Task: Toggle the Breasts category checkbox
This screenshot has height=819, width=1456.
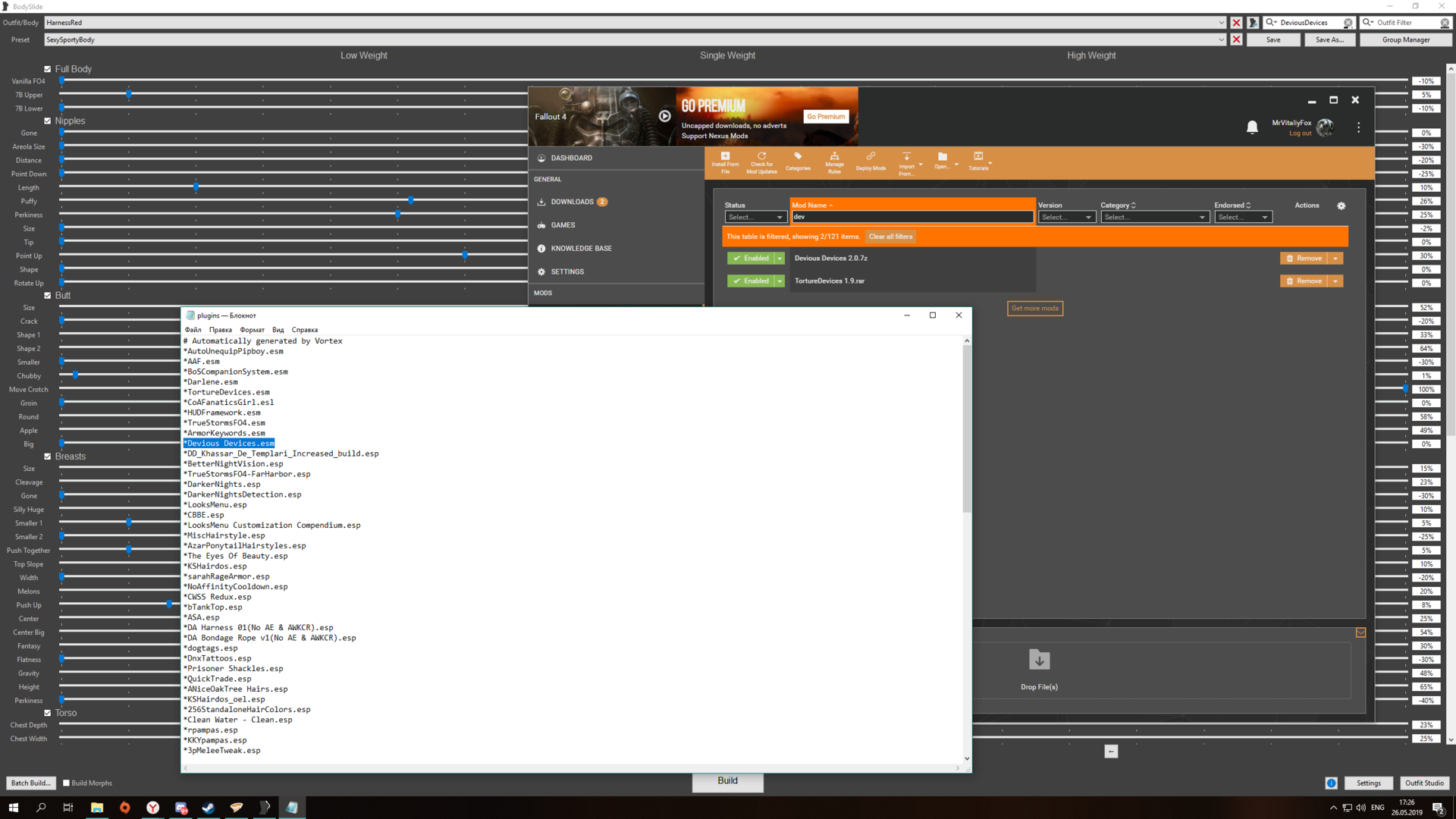Action: (x=48, y=457)
